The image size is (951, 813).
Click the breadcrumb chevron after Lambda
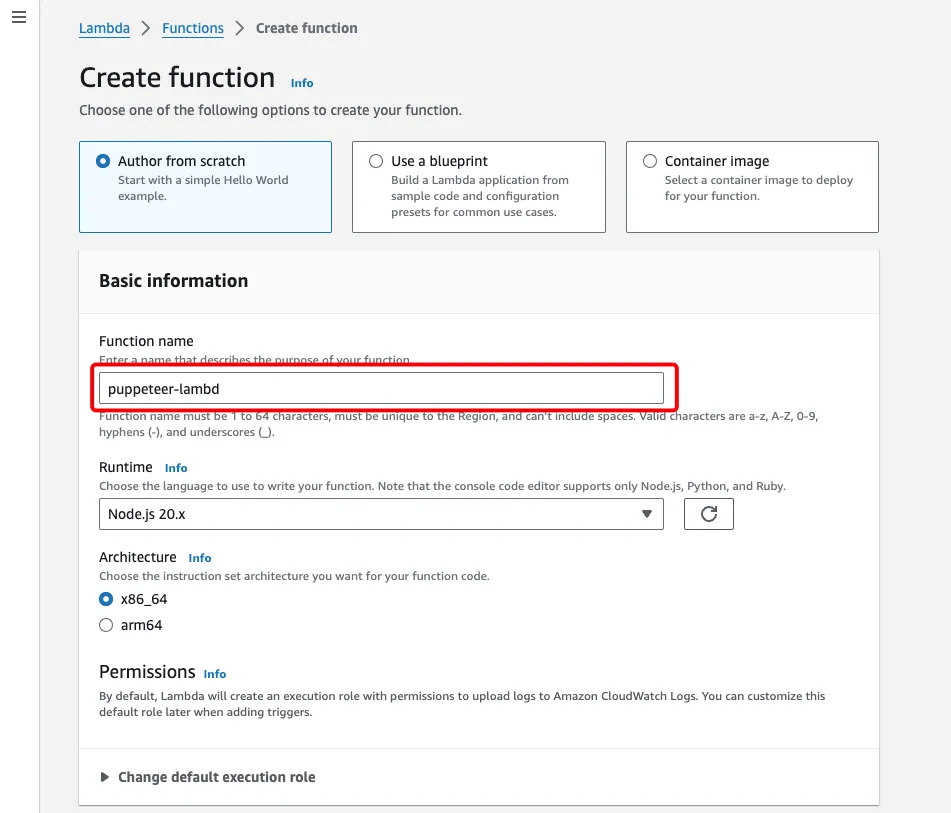click(146, 28)
